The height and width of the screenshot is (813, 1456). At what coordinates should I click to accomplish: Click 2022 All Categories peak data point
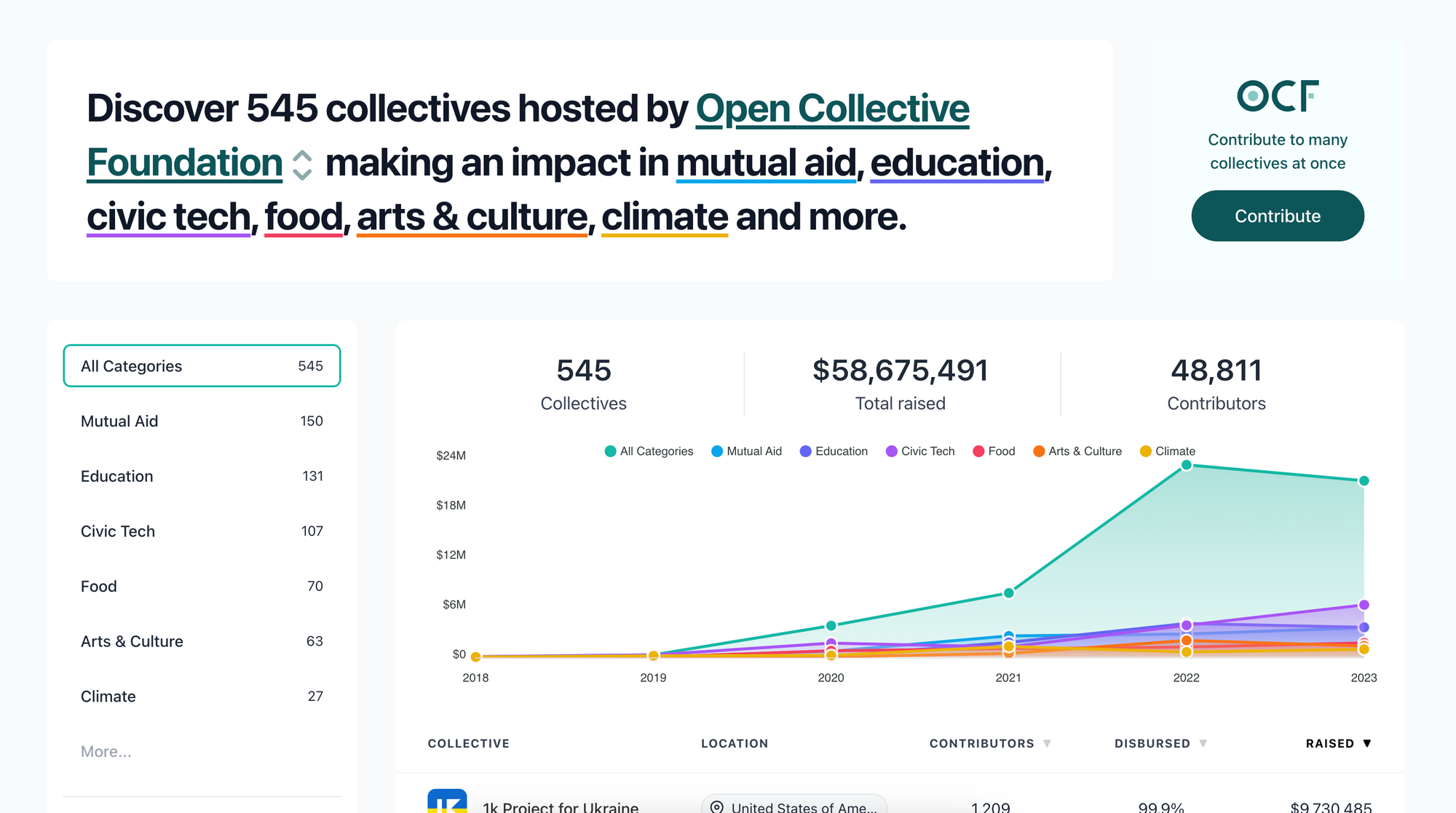(x=1186, y=465)
